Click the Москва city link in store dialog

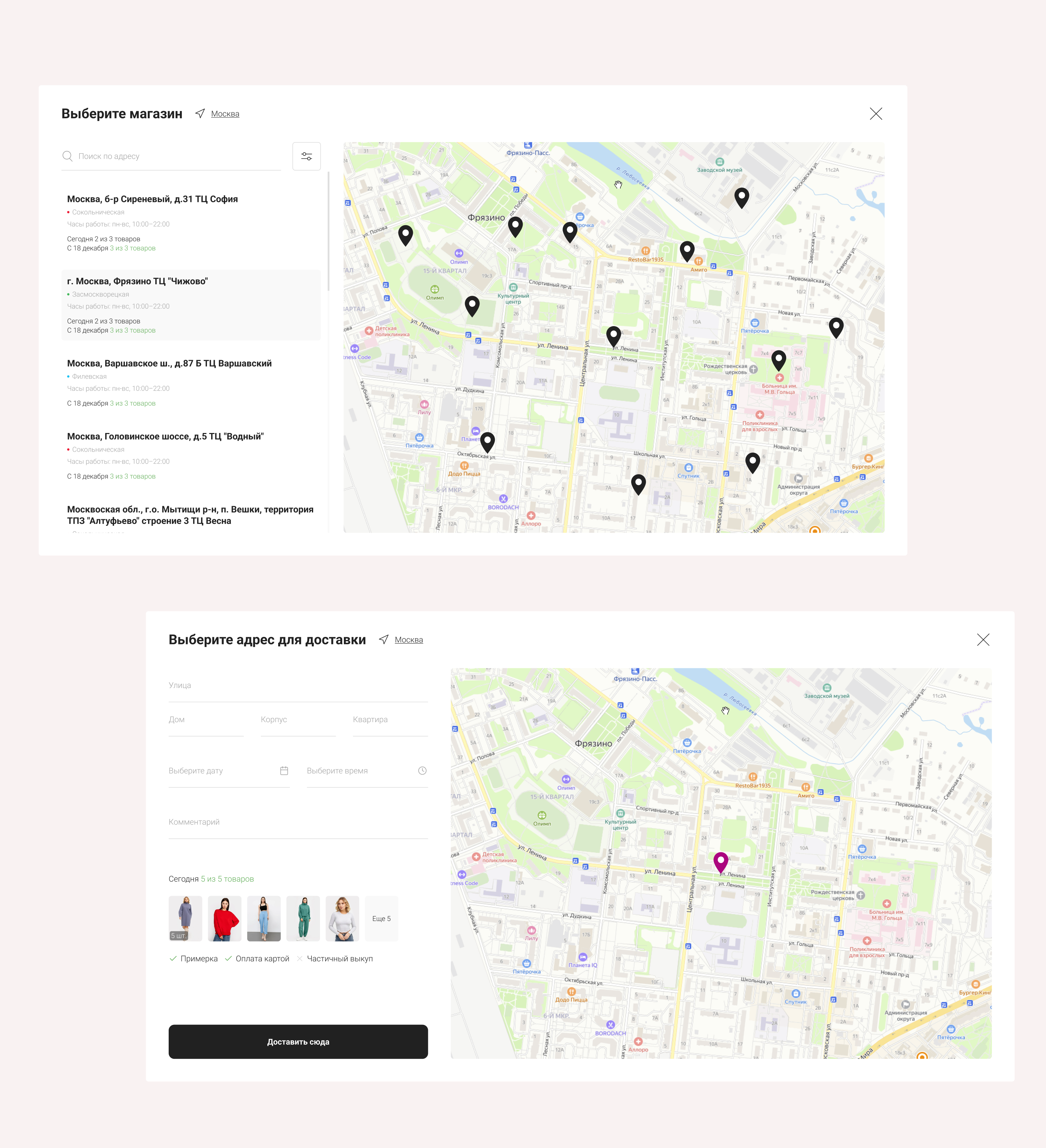coord(225,114)
